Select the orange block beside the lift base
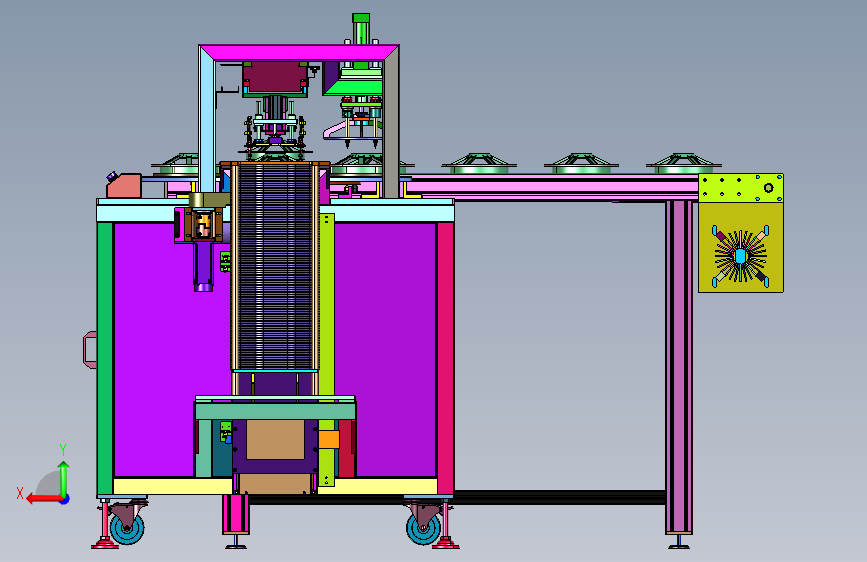This screenshot has height=562, width=867. 328,440
